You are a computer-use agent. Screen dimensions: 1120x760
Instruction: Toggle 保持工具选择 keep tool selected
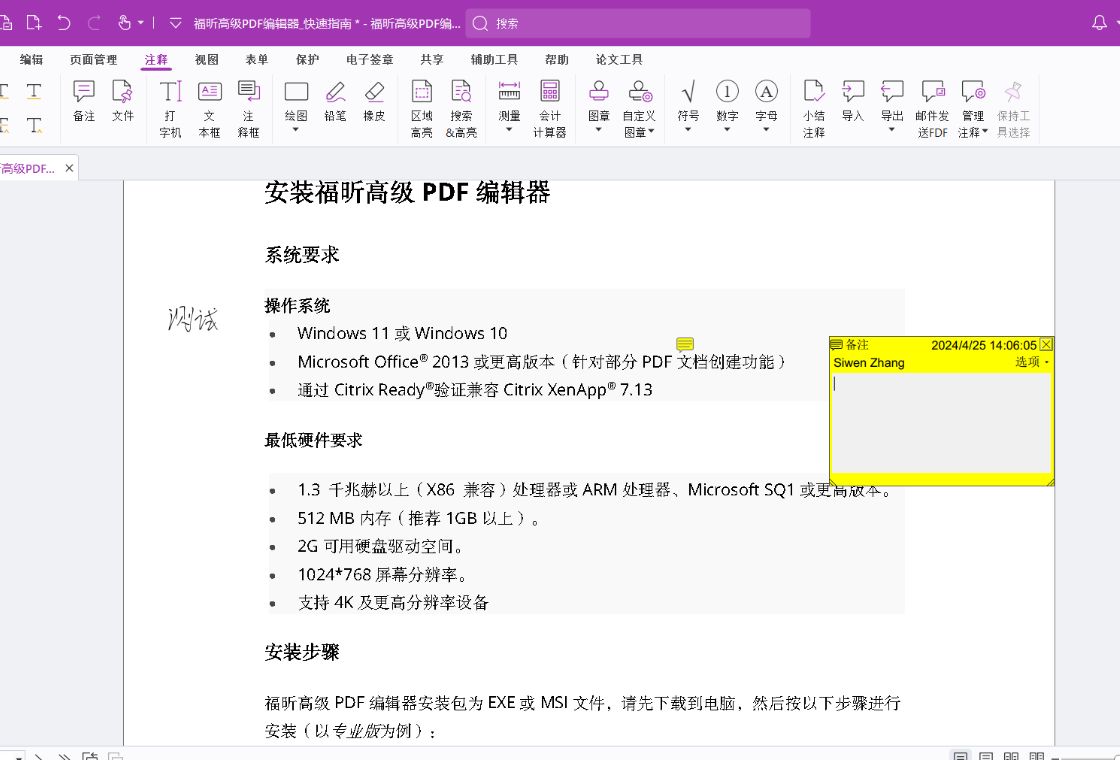click(x=1013, y=109)
